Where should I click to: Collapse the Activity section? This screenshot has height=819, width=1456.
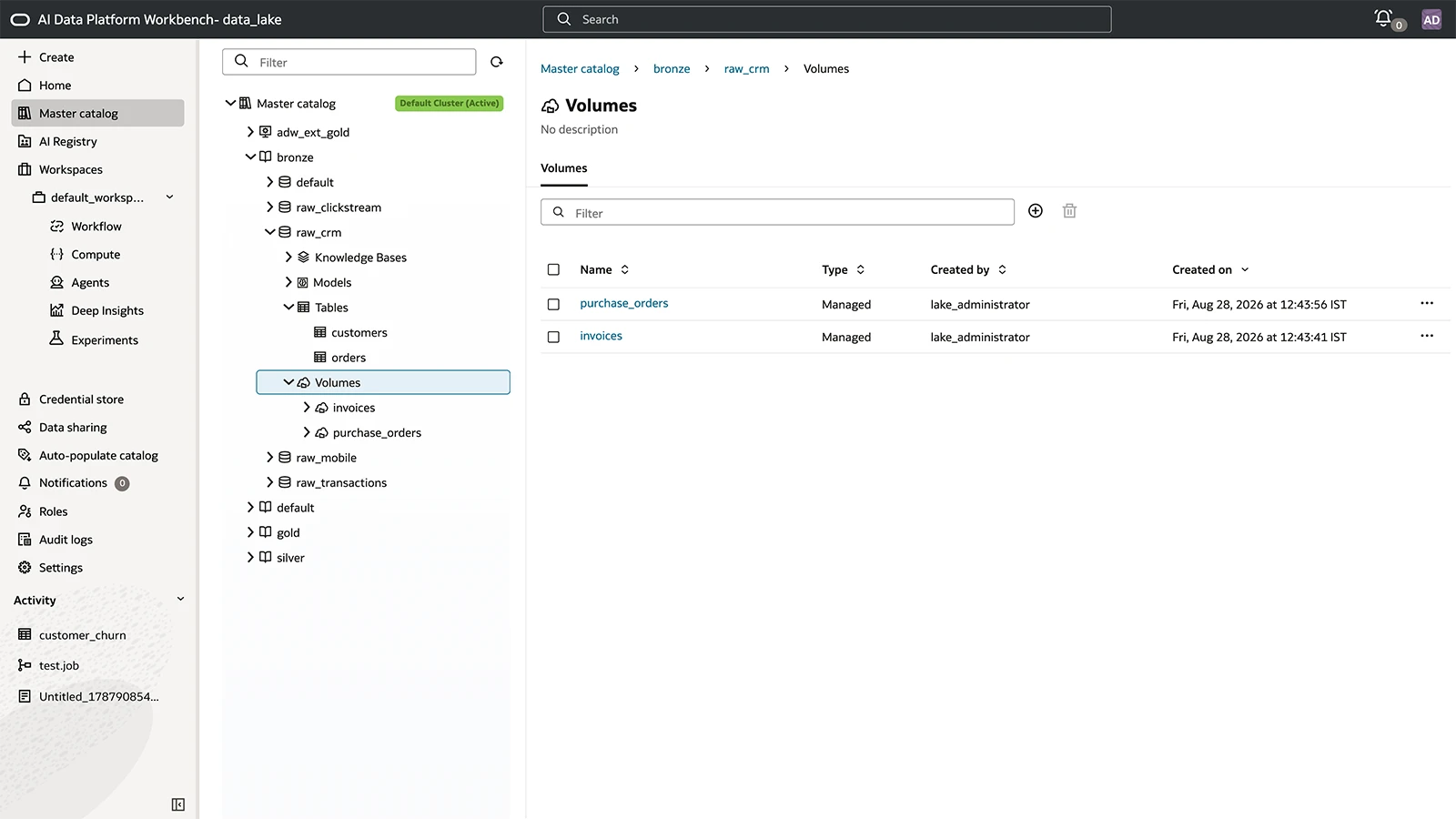pos(180,600)
